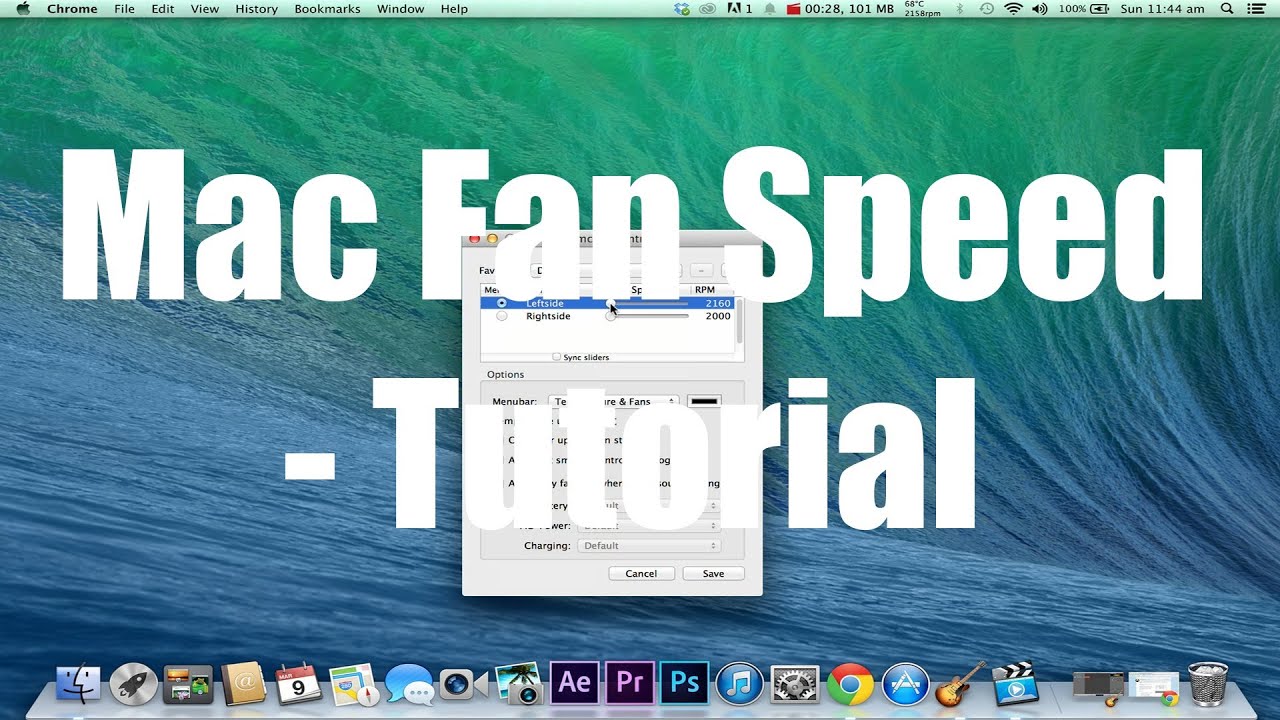This screenshot has width=1280, height=720.
Task: Click the volume icon in menu bar
Action: pyautogui.click(x=1039, y=9)
